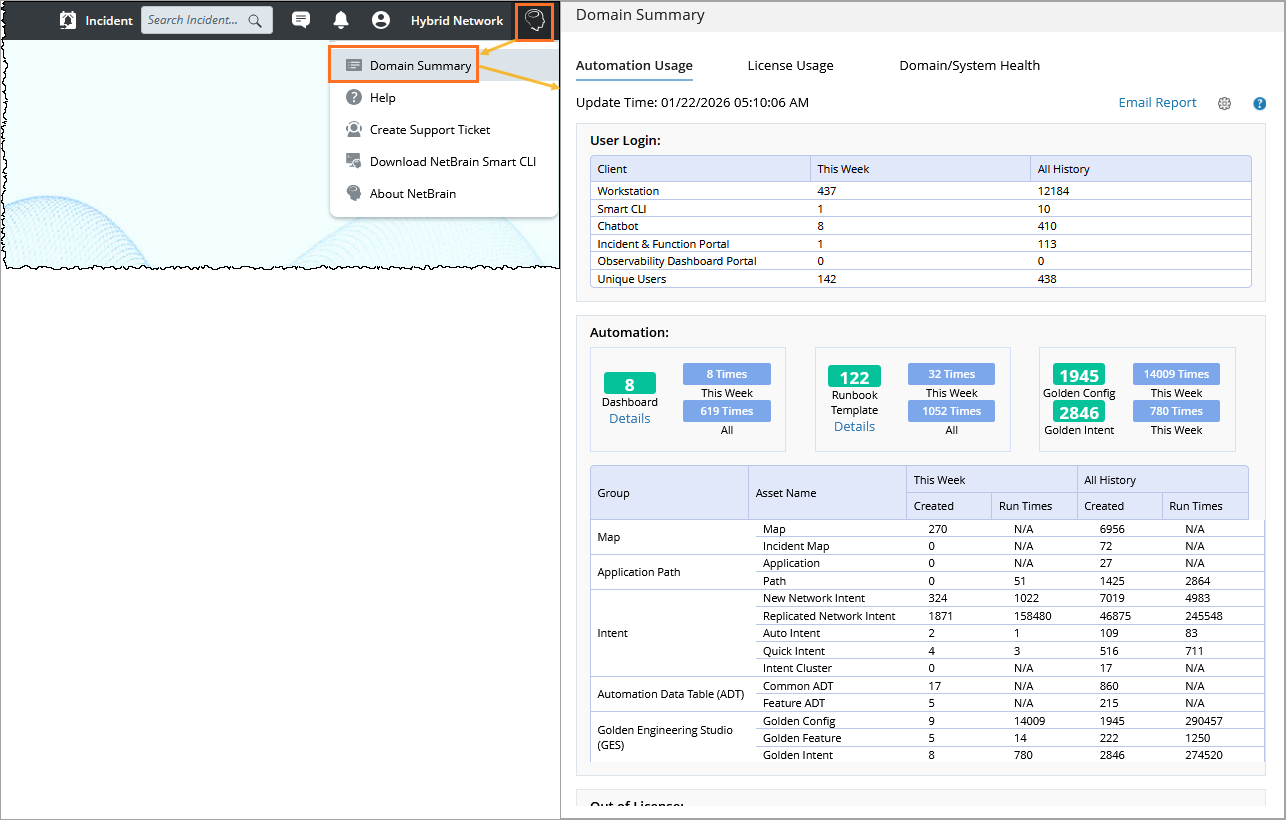Switch to the License Usage tab
The width and height of the screenshot is (1286, 820).
tap(790, 66)
